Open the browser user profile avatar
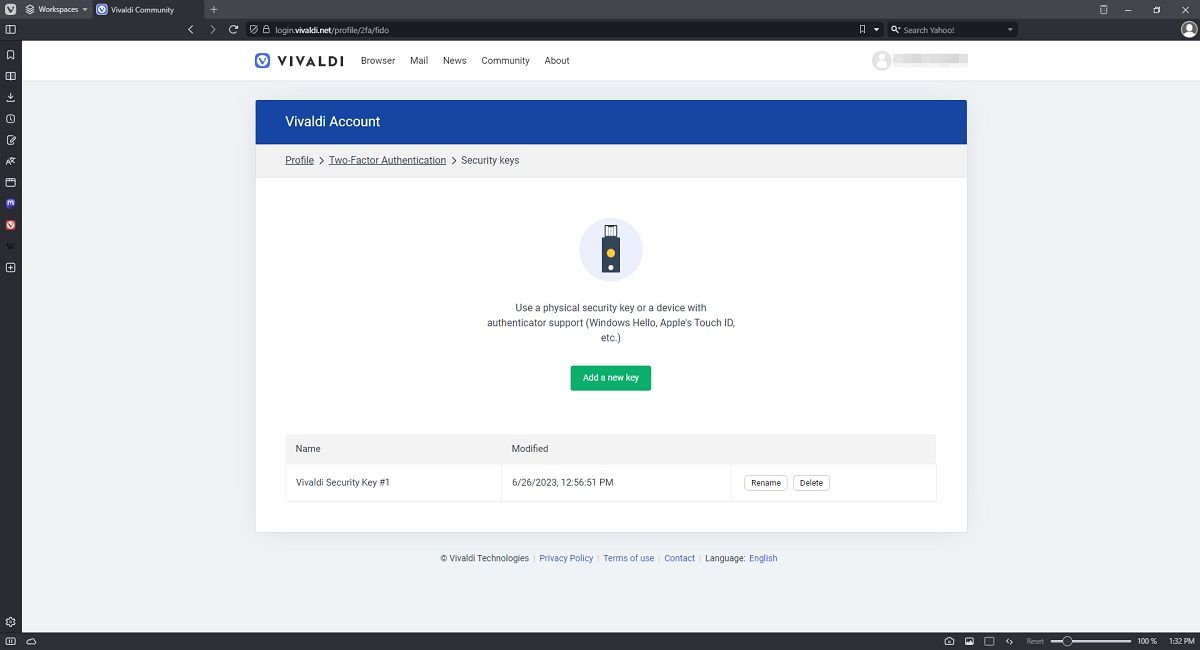Screen dimensions: 1200x650 [x=1189, y=30]
